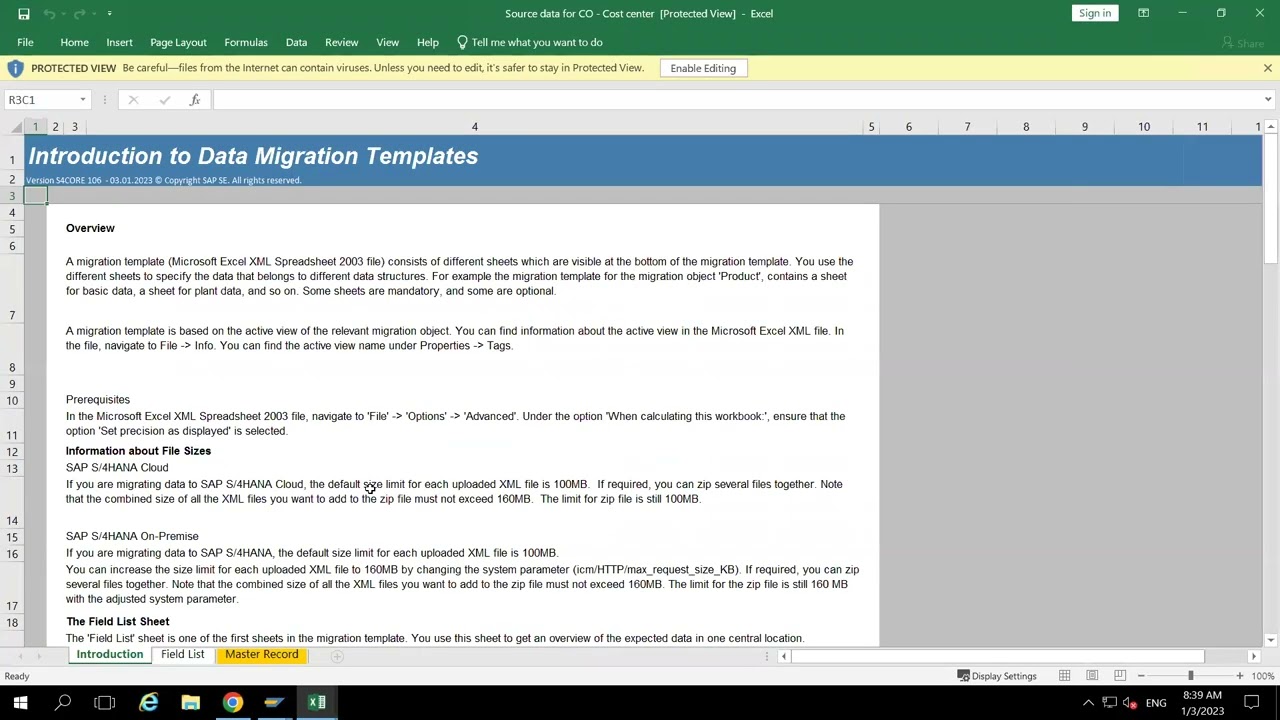Switch to Page Layout view icon
Viewport: 1280px width, 720px height.
click(1092, 676)
